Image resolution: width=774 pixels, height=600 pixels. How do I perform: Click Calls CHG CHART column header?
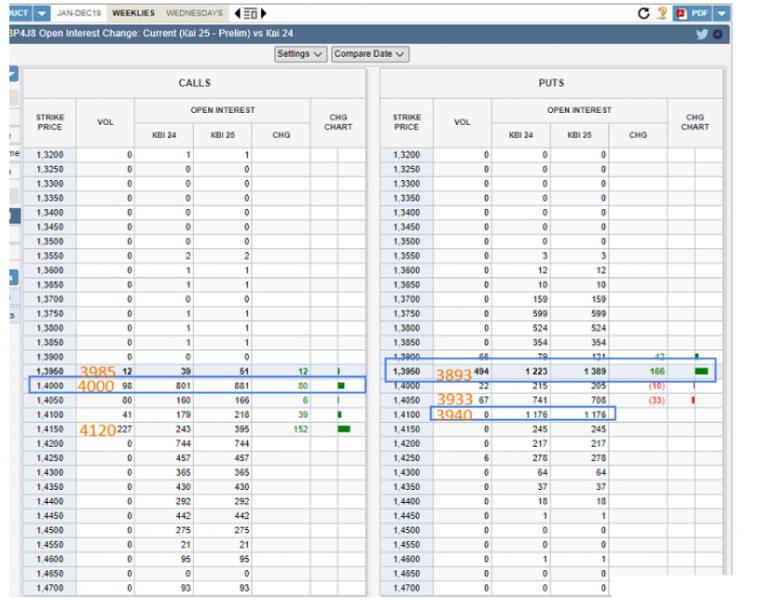pyautogui.click(x=338, y=122)
